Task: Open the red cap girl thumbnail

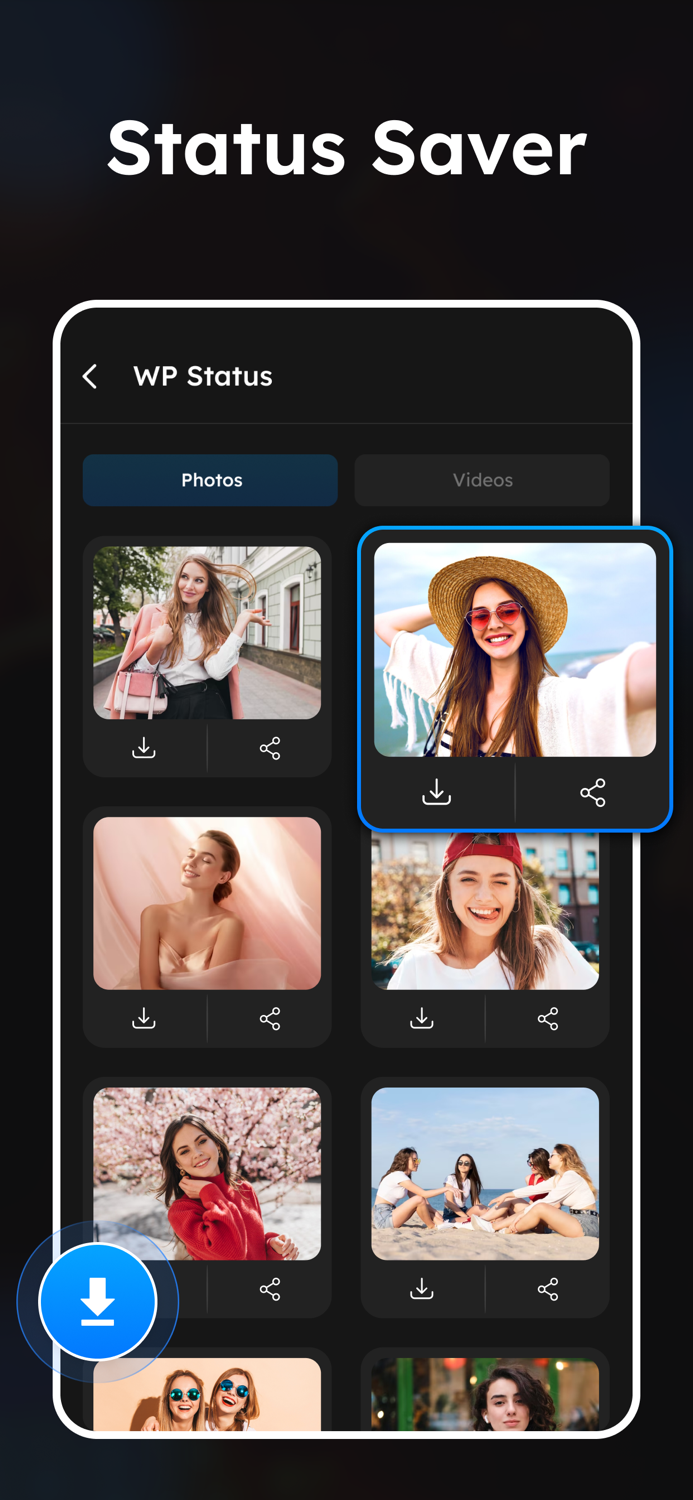Action: point(485,911)
